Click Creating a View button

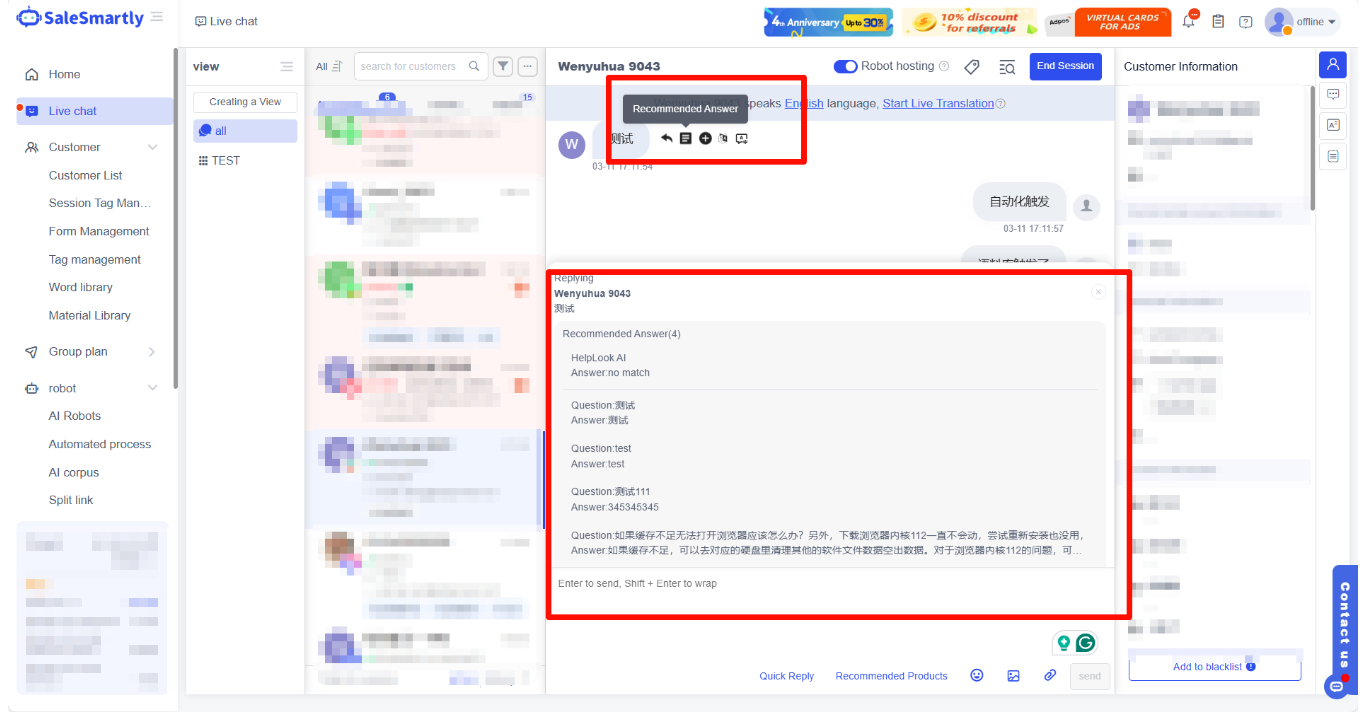pyautogui.click(x=245, y=102)
